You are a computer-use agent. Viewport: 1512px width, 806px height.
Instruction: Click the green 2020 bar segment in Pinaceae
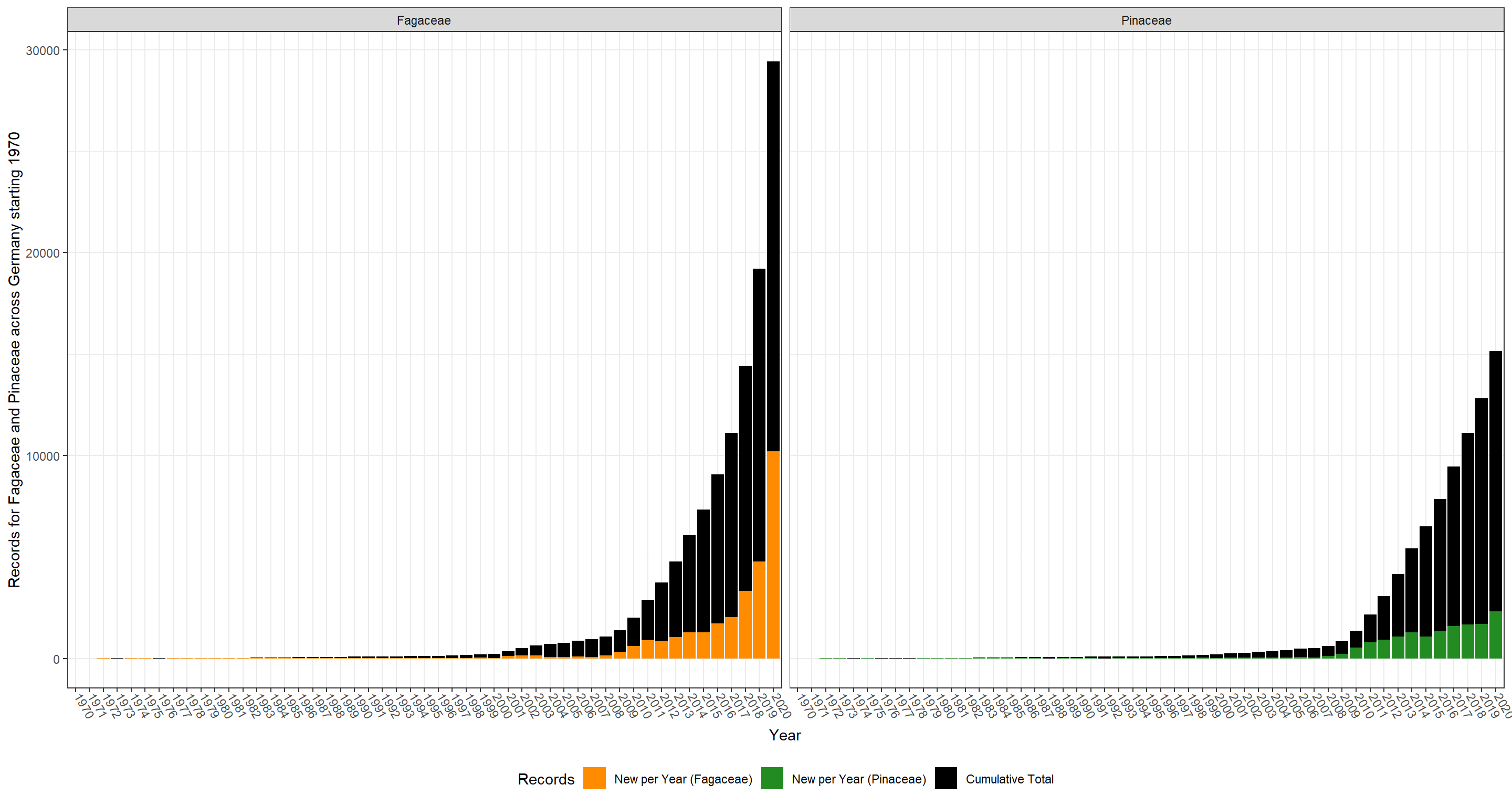(1496, 635)
